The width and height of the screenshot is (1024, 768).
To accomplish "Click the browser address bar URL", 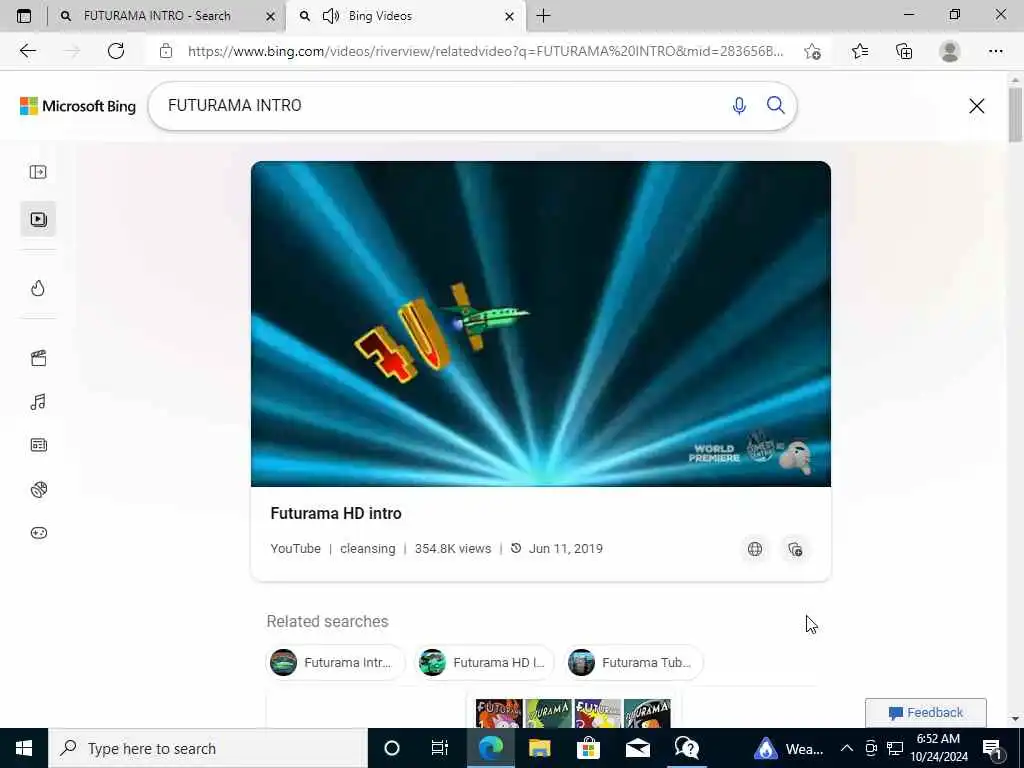I will [485, 51].
